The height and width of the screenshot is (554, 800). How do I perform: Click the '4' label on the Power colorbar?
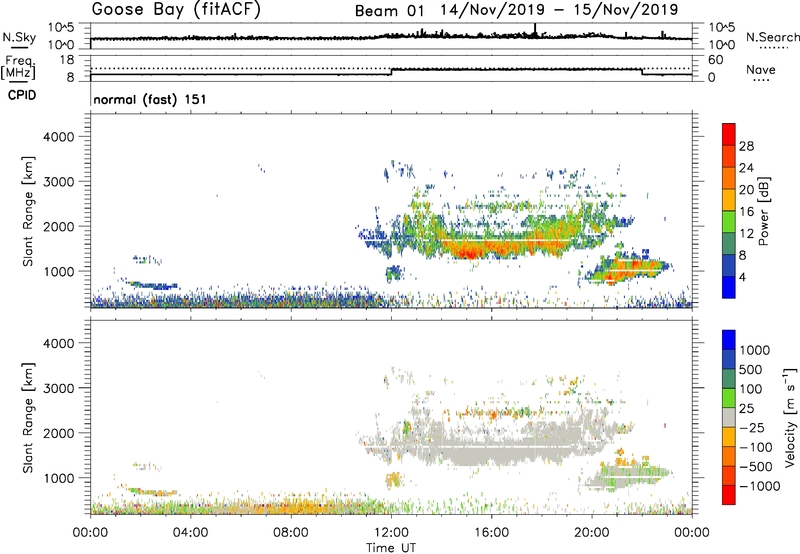(x=743, y=278)
